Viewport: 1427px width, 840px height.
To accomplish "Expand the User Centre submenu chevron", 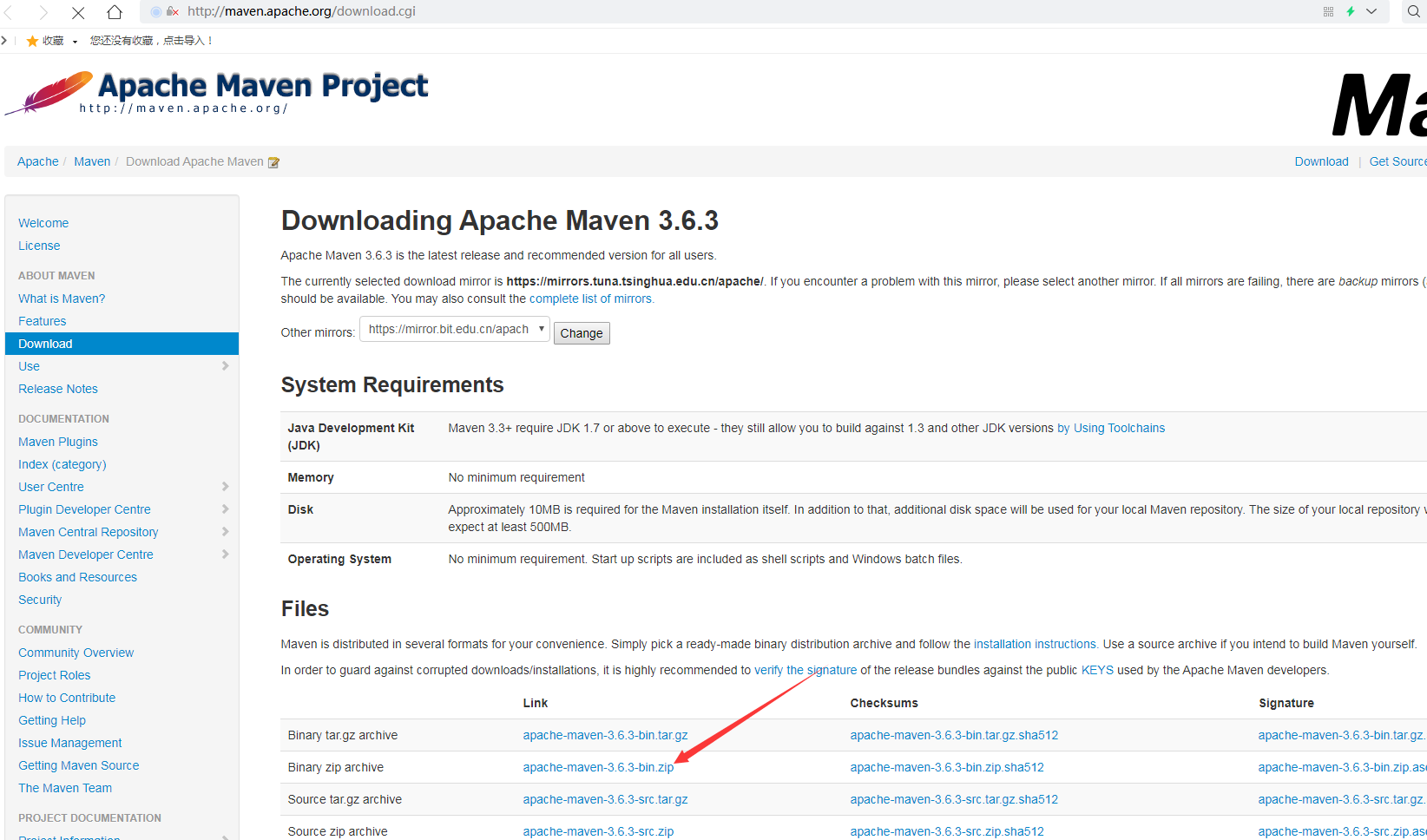I will tap(225, 487).
